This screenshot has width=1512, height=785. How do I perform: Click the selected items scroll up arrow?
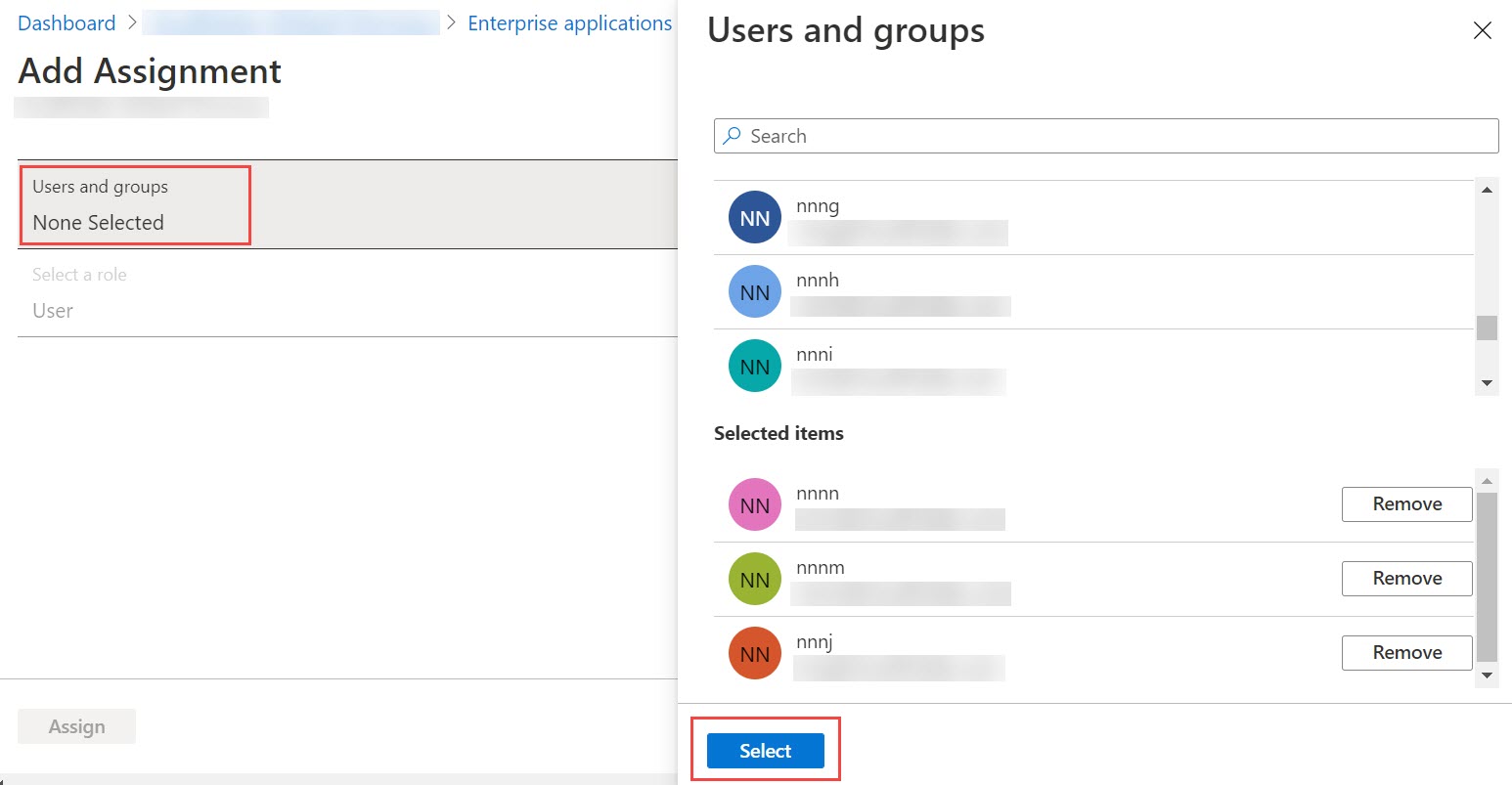click(x=1487, y=480)
